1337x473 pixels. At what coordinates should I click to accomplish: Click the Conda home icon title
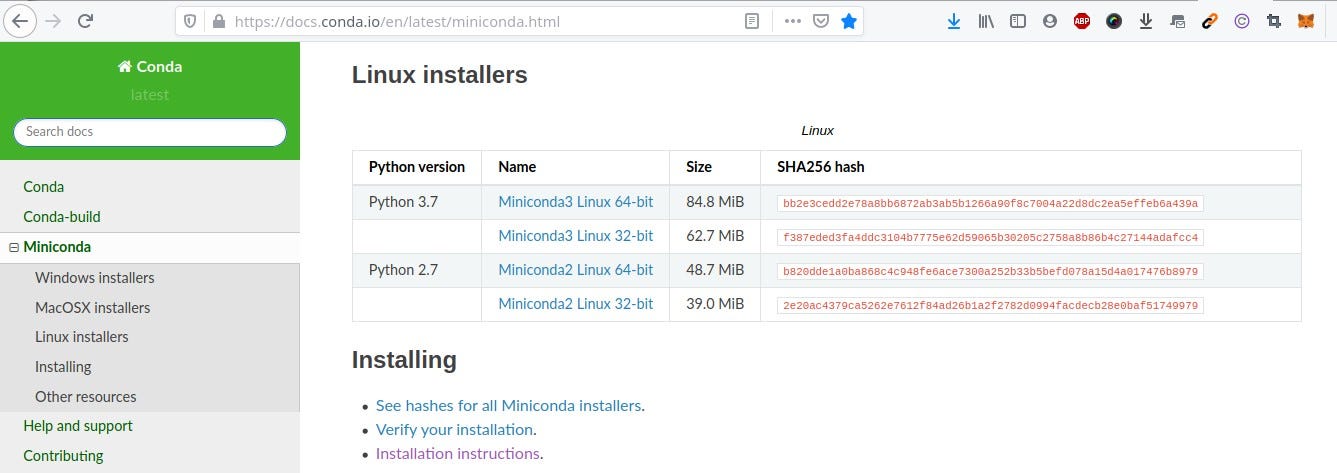coord(150,67)
